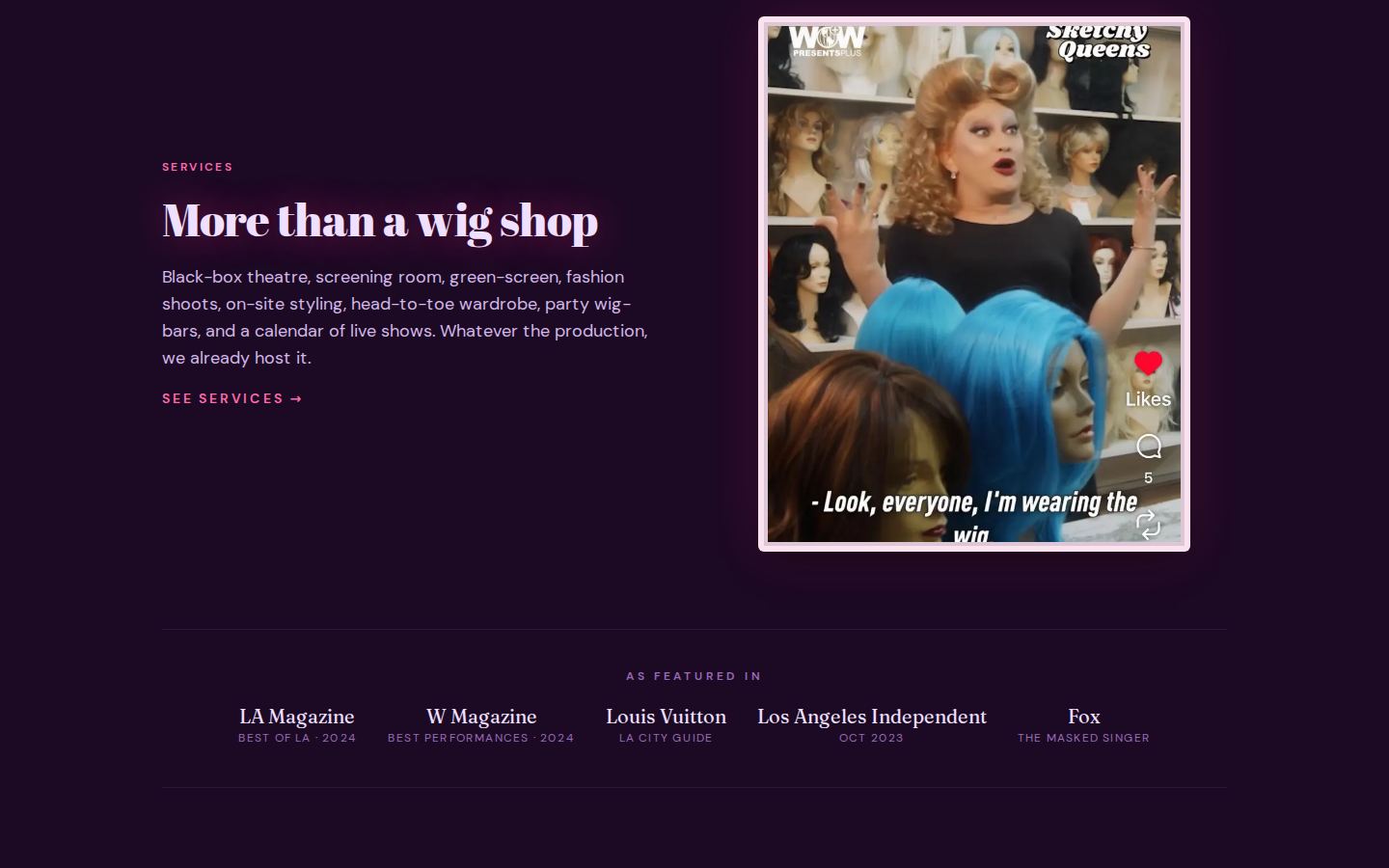Screen dimensions: 1389x868
Task: Click the 'BEST PERFORMANCES · 2024' caption
Action: [x=481, y=738]
